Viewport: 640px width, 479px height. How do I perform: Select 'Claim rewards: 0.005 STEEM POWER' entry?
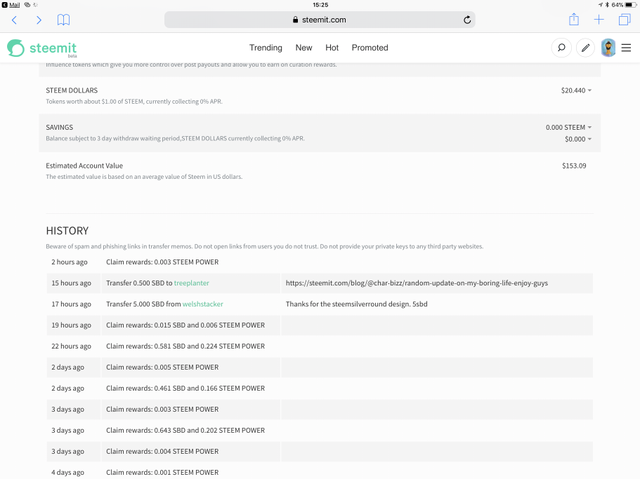(162, 367)
